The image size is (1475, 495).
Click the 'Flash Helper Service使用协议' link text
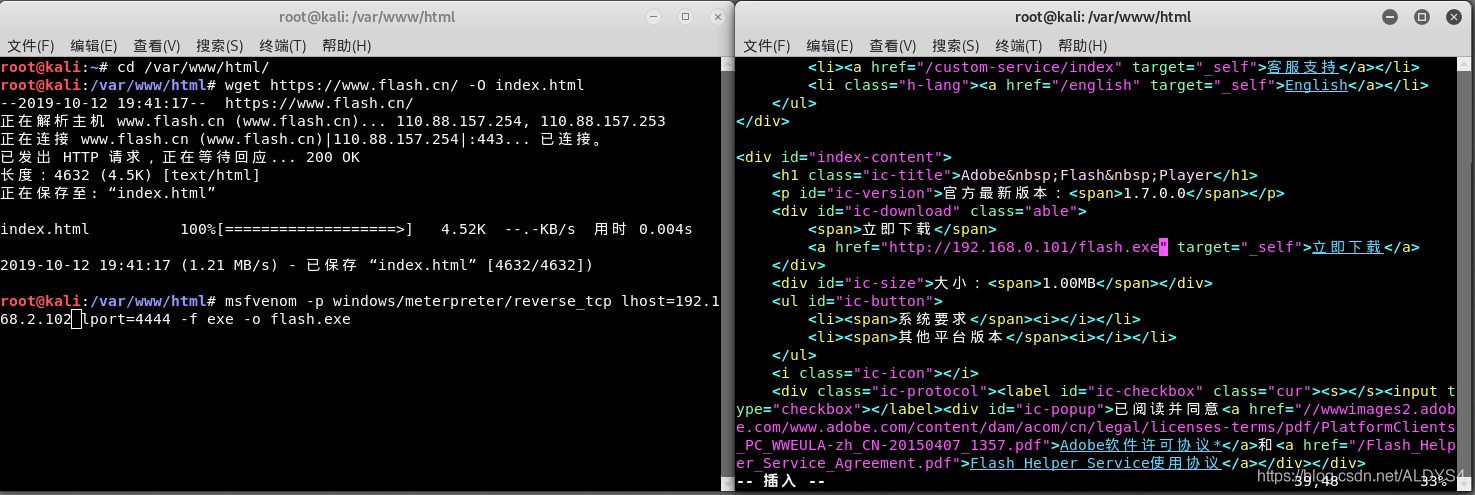(x=1095, y=463)
